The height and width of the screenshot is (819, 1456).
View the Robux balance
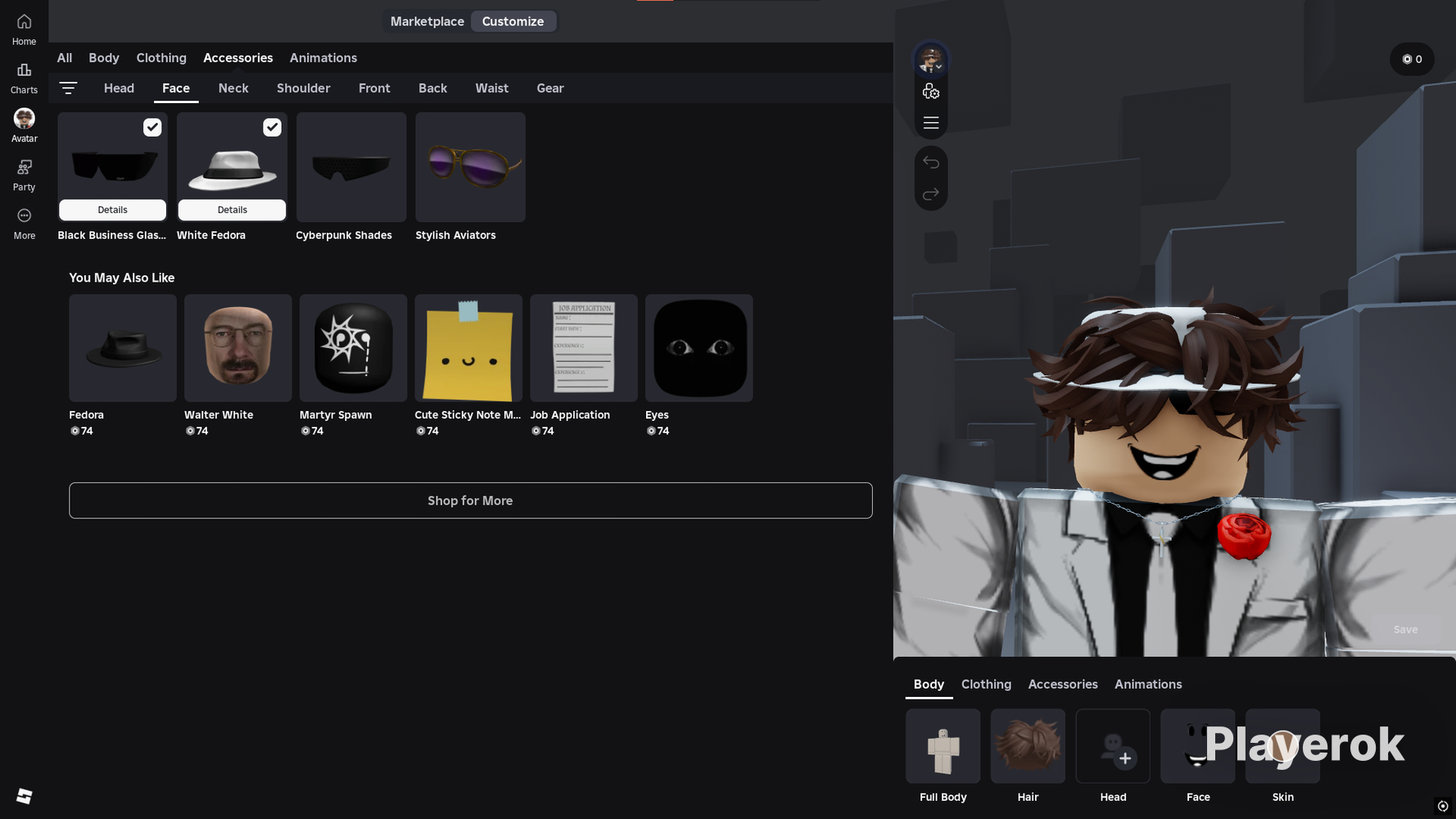(x=1412, y=59)
